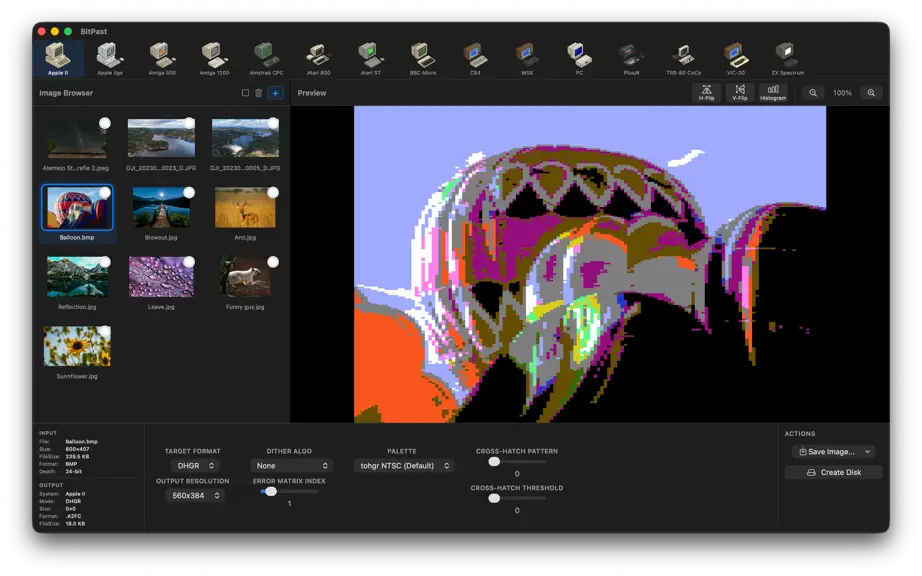Click the Create Disk button
922x576 pixels.
(x=833, y=472)
